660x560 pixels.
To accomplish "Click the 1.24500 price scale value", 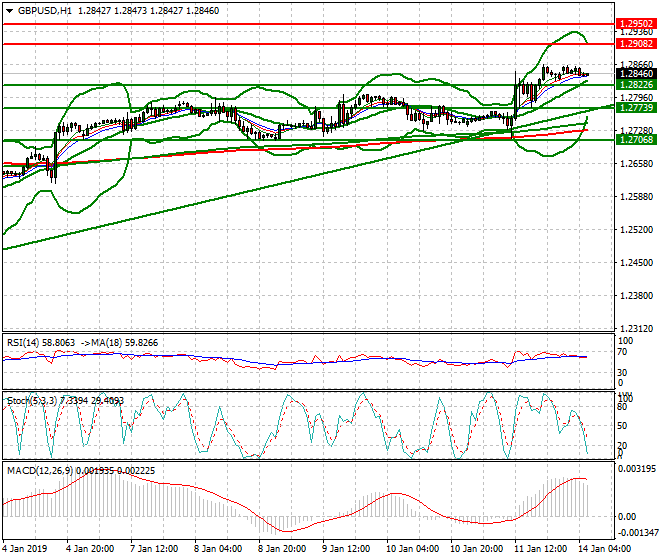I will pyautogui.click(x=636, y=262).
